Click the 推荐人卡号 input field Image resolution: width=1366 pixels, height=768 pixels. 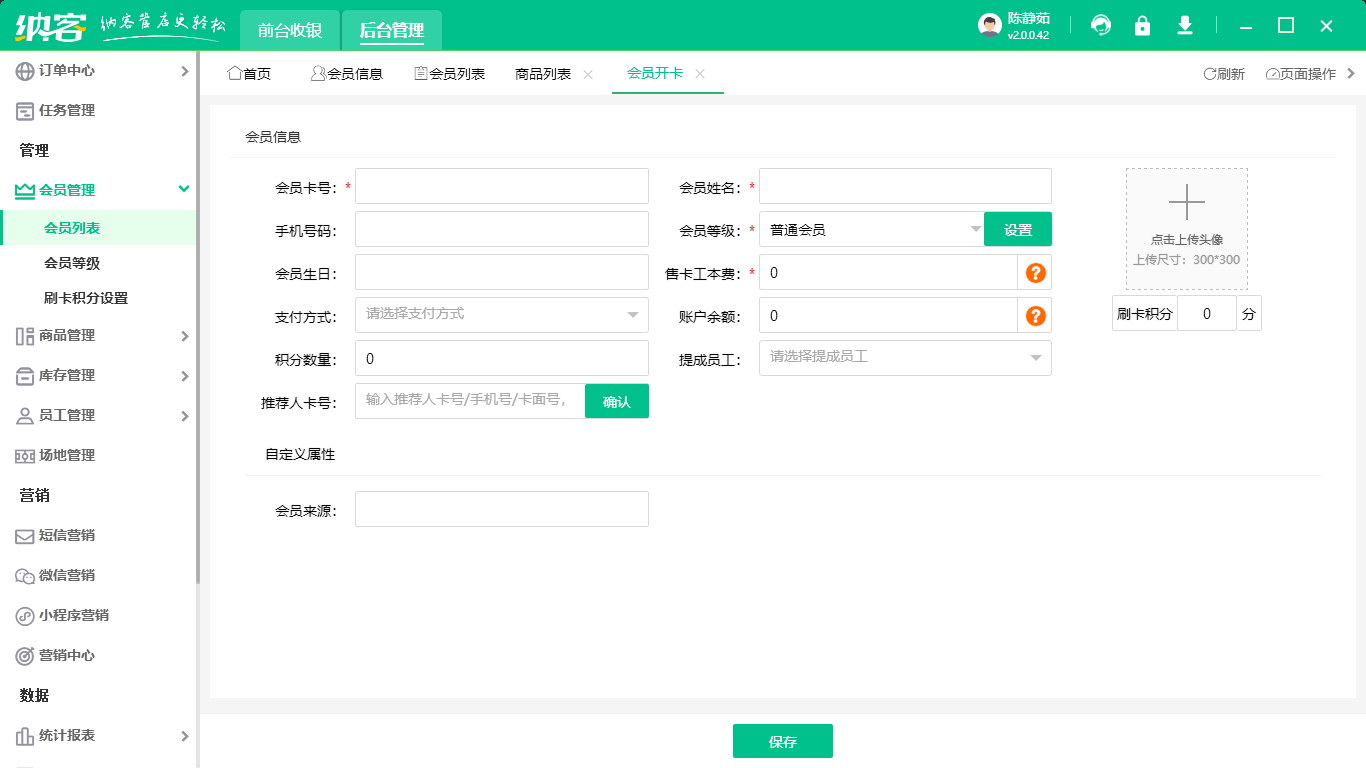pyautogui.click(x=470, y=401)
